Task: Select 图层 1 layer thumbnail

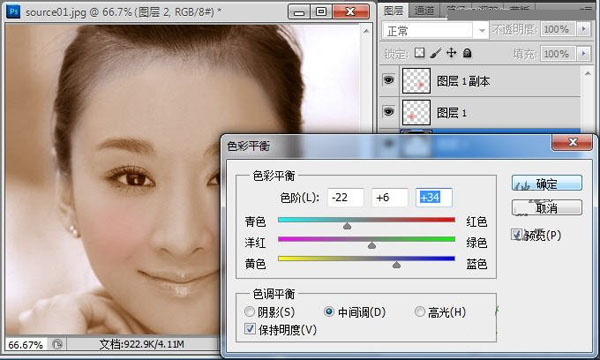Action: [x=416, y=112]
